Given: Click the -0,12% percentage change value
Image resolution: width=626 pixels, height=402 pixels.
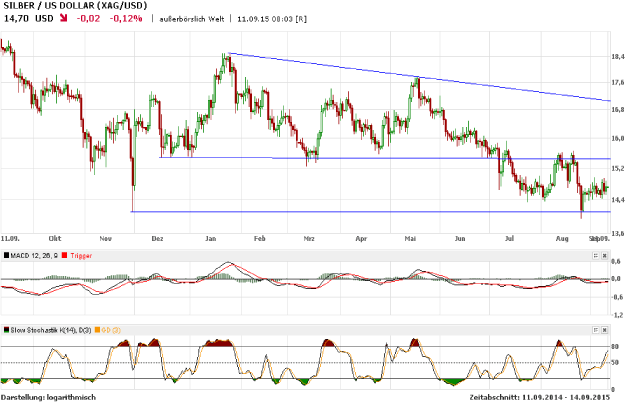Looking at the screenshot, I should [125, 18].
